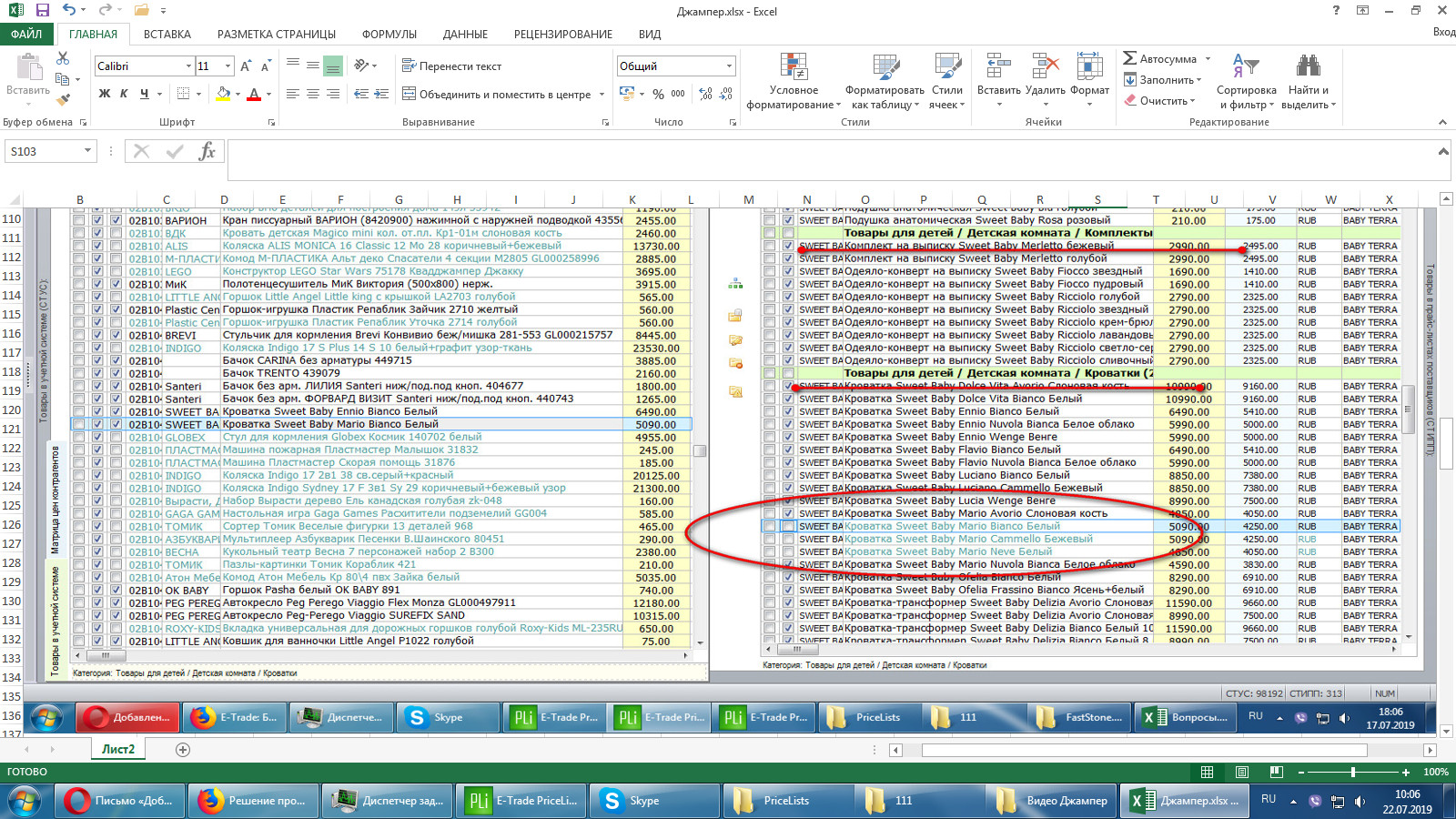Select the Format Painter brush
Image resolution: width=1456 pixels, height=819 pixels.
click(x=63, y=99)
